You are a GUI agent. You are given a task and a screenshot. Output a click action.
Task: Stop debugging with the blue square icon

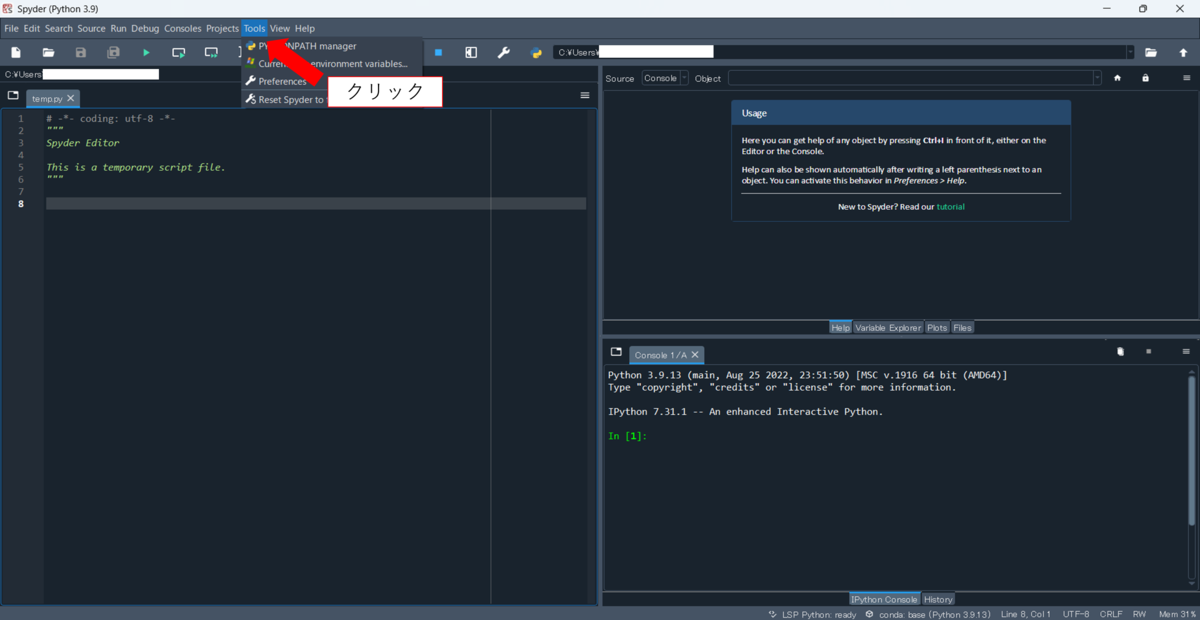438,52
